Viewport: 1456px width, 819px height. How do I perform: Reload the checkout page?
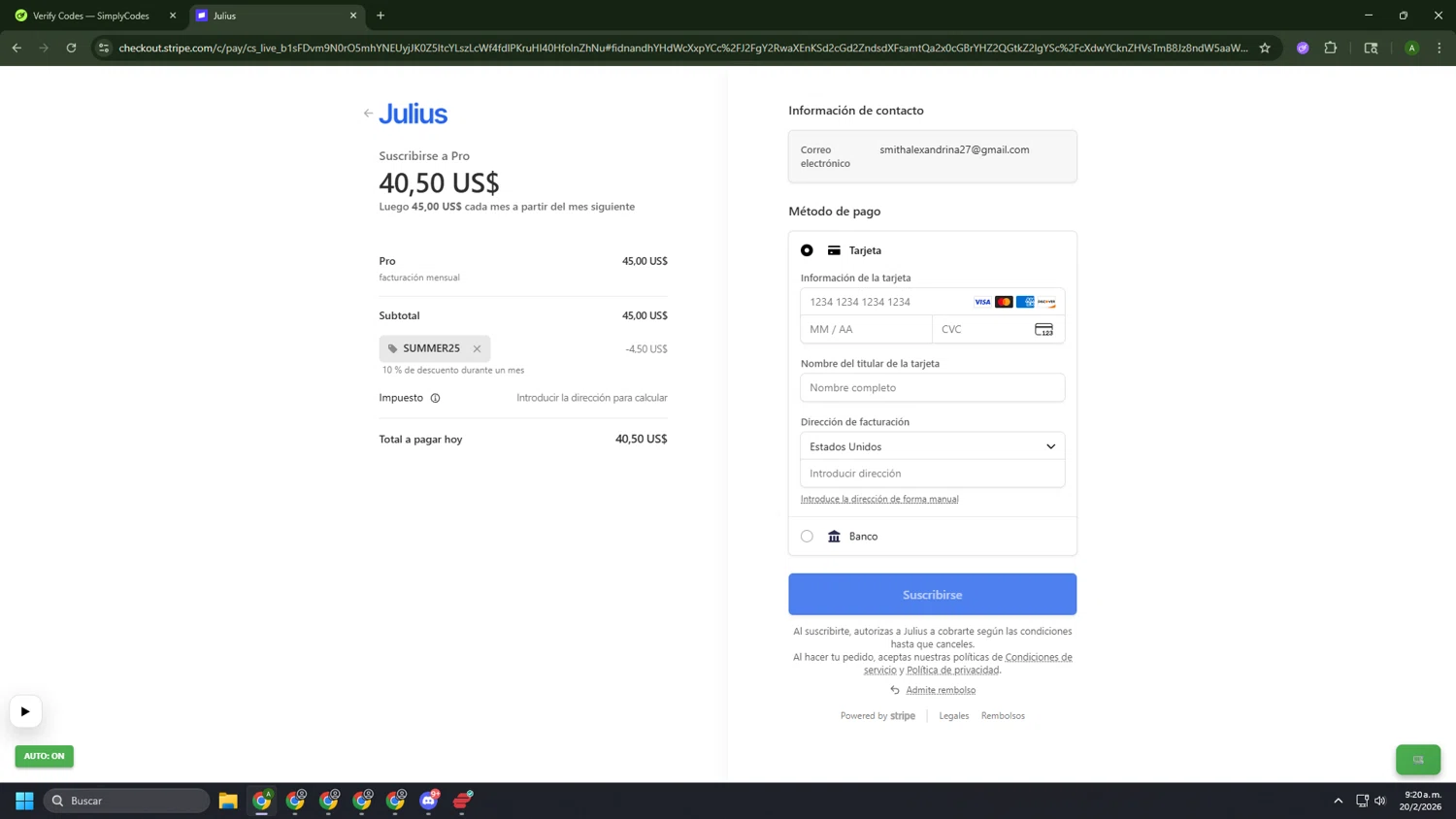(71, 48)
